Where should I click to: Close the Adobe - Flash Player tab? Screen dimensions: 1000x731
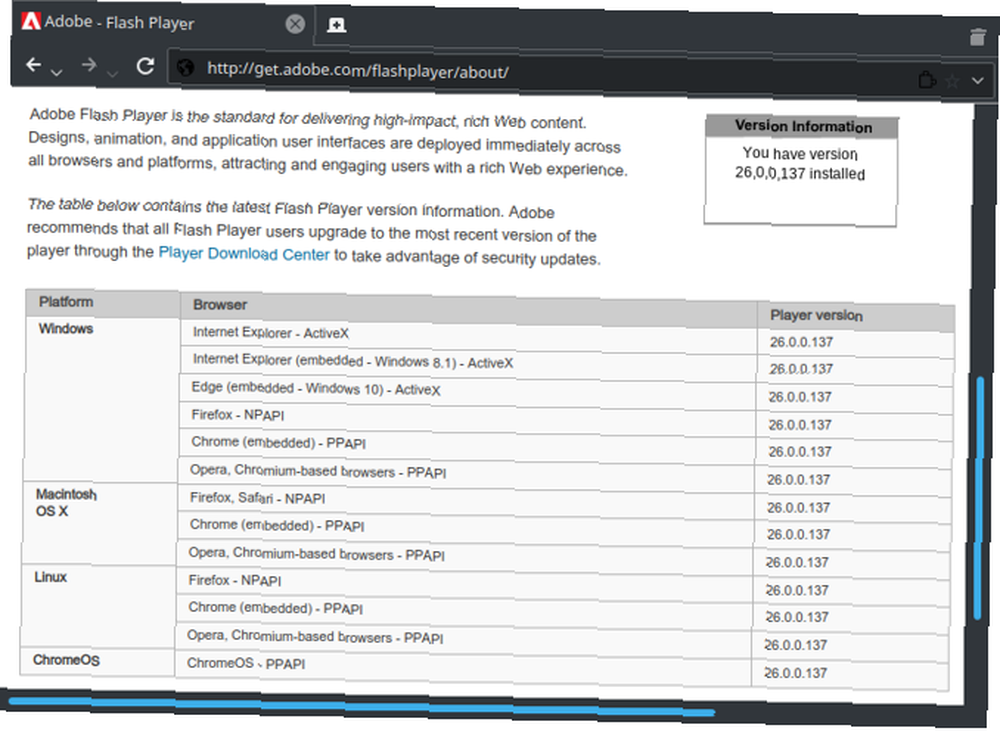295,25
